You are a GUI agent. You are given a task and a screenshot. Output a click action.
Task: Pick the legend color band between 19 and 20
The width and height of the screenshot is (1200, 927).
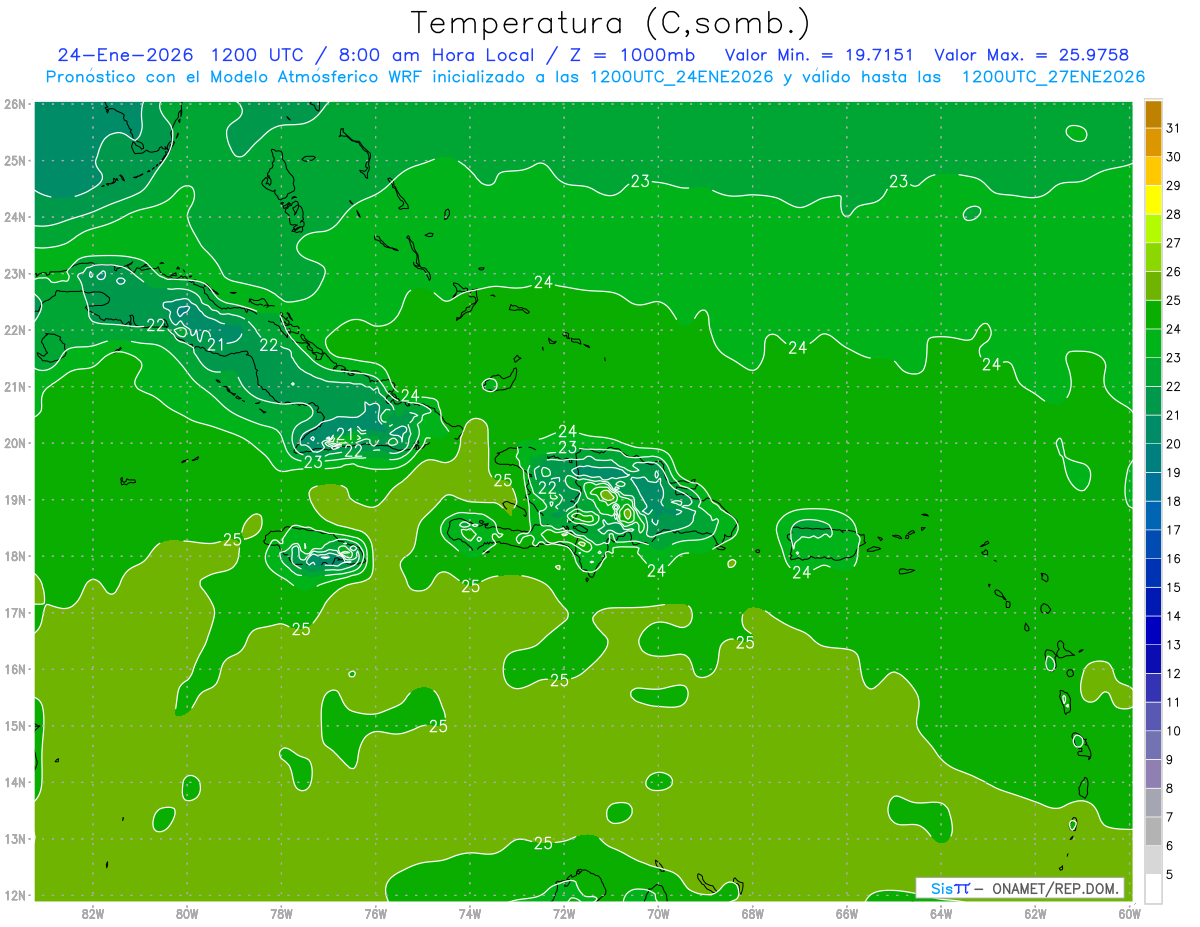1153,459
